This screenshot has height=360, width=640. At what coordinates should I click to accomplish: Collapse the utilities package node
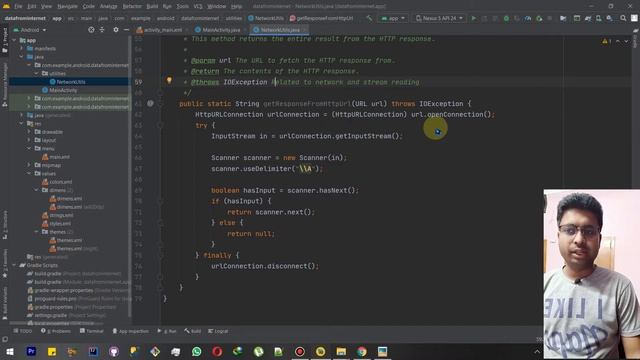tap(36, 73)
